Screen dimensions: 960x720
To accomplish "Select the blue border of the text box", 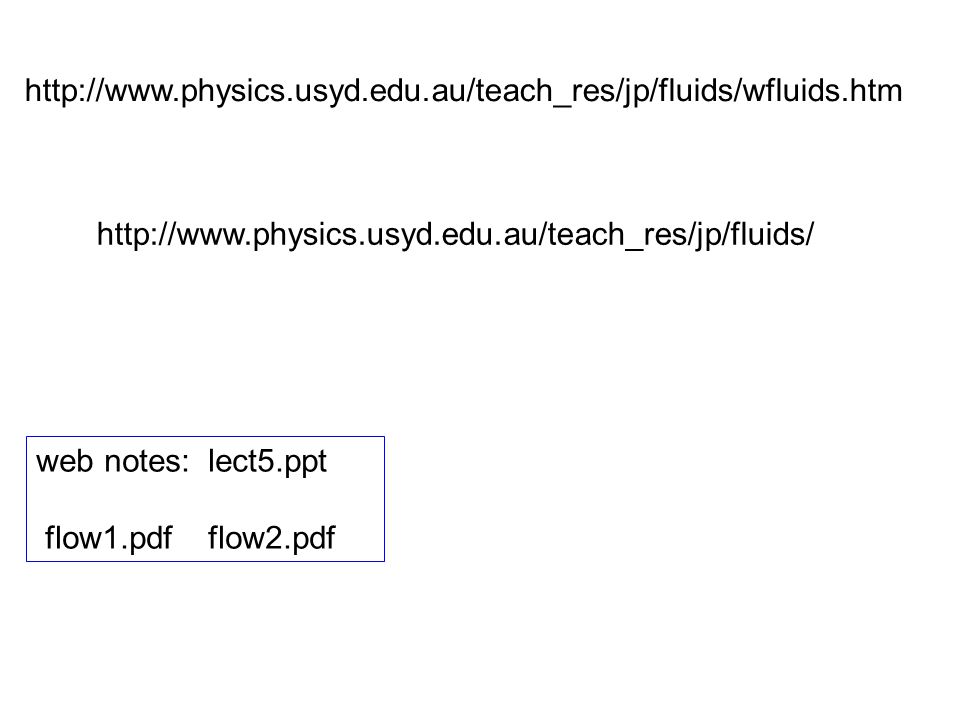I will [205, 437].
